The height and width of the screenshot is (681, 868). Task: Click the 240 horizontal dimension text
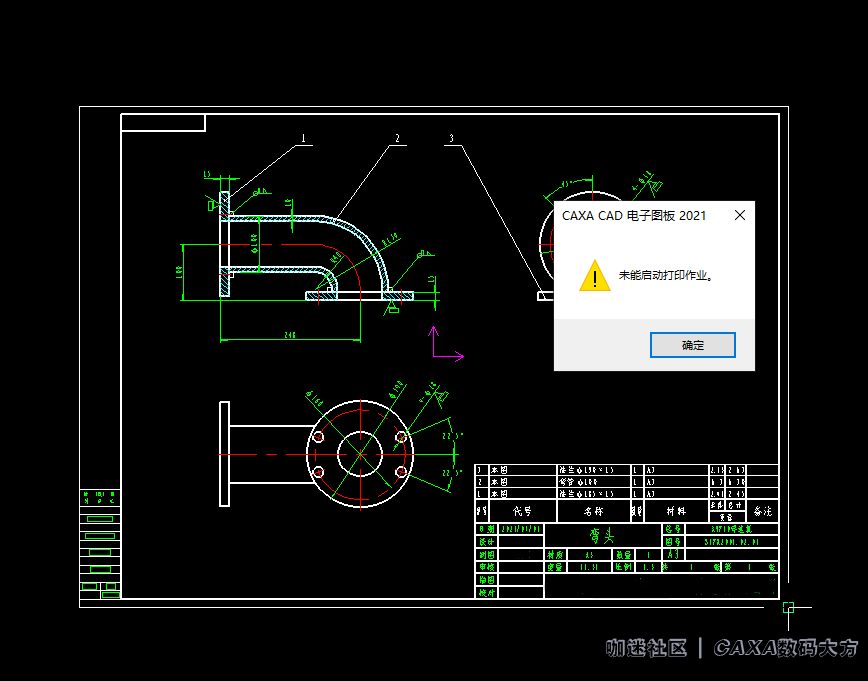pyautogui.click(x=290, y=334)
